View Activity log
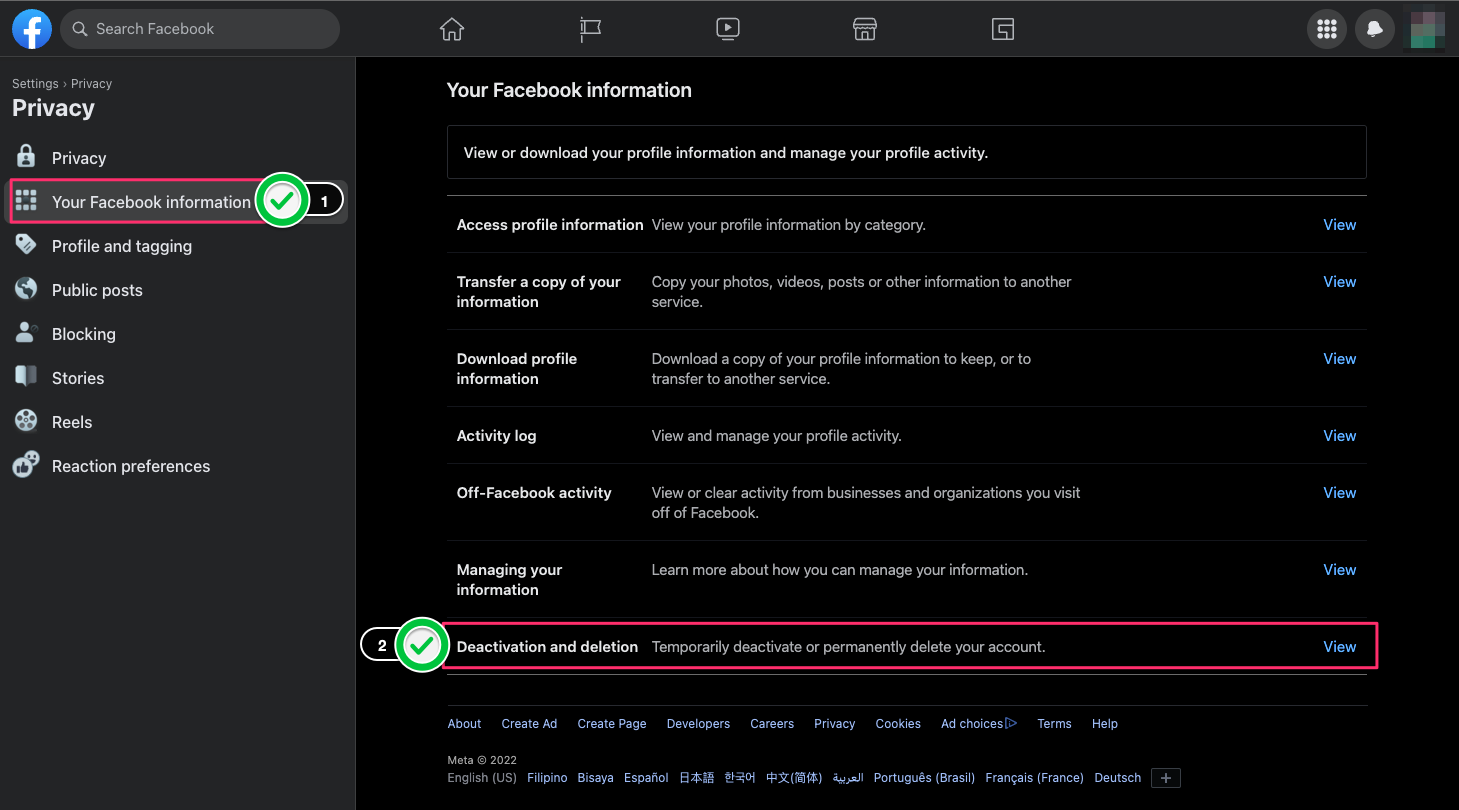 coord(1339,436)
